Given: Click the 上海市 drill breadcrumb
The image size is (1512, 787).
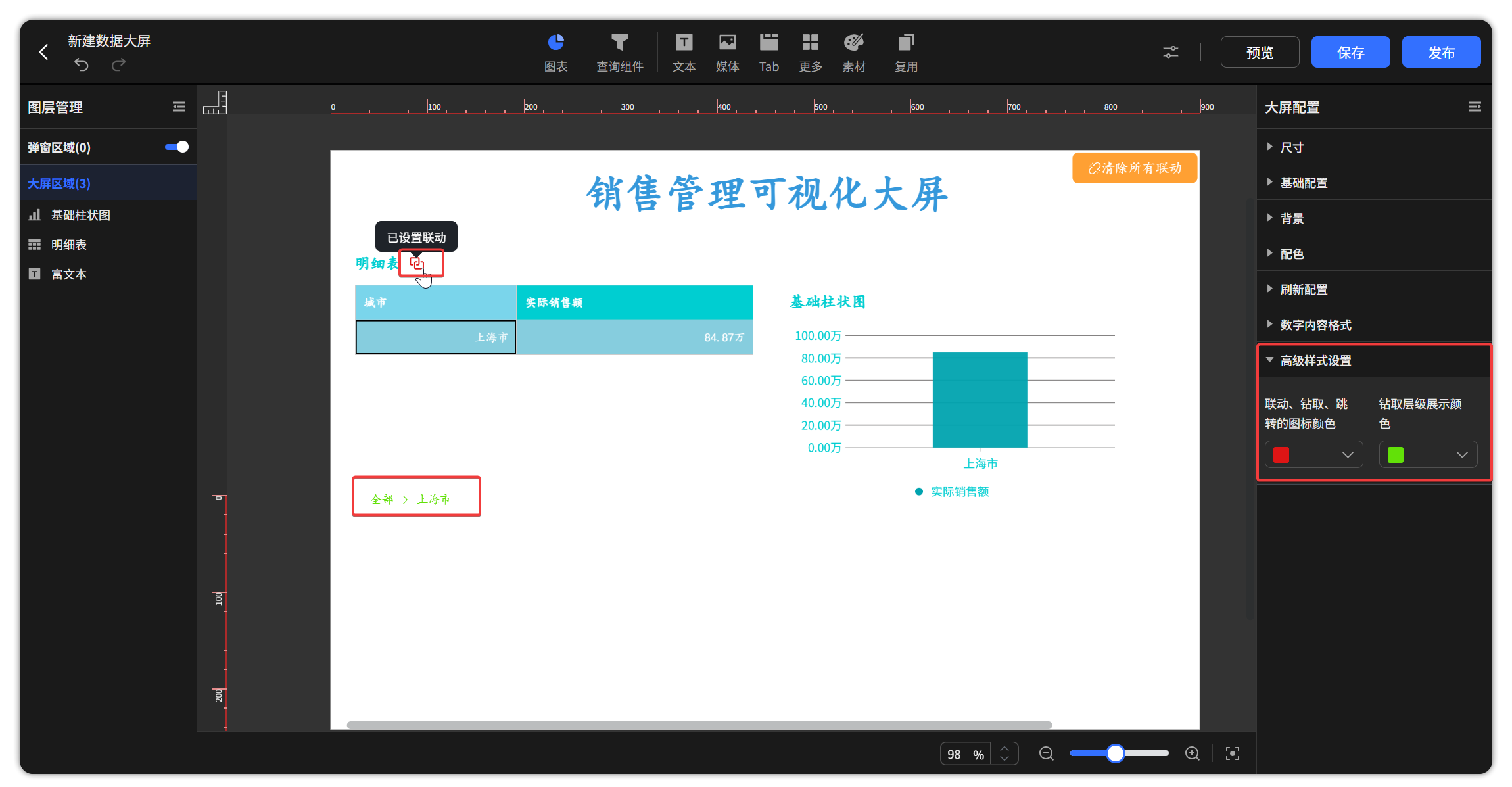Looking at the screenshot, I should [434, 499].
